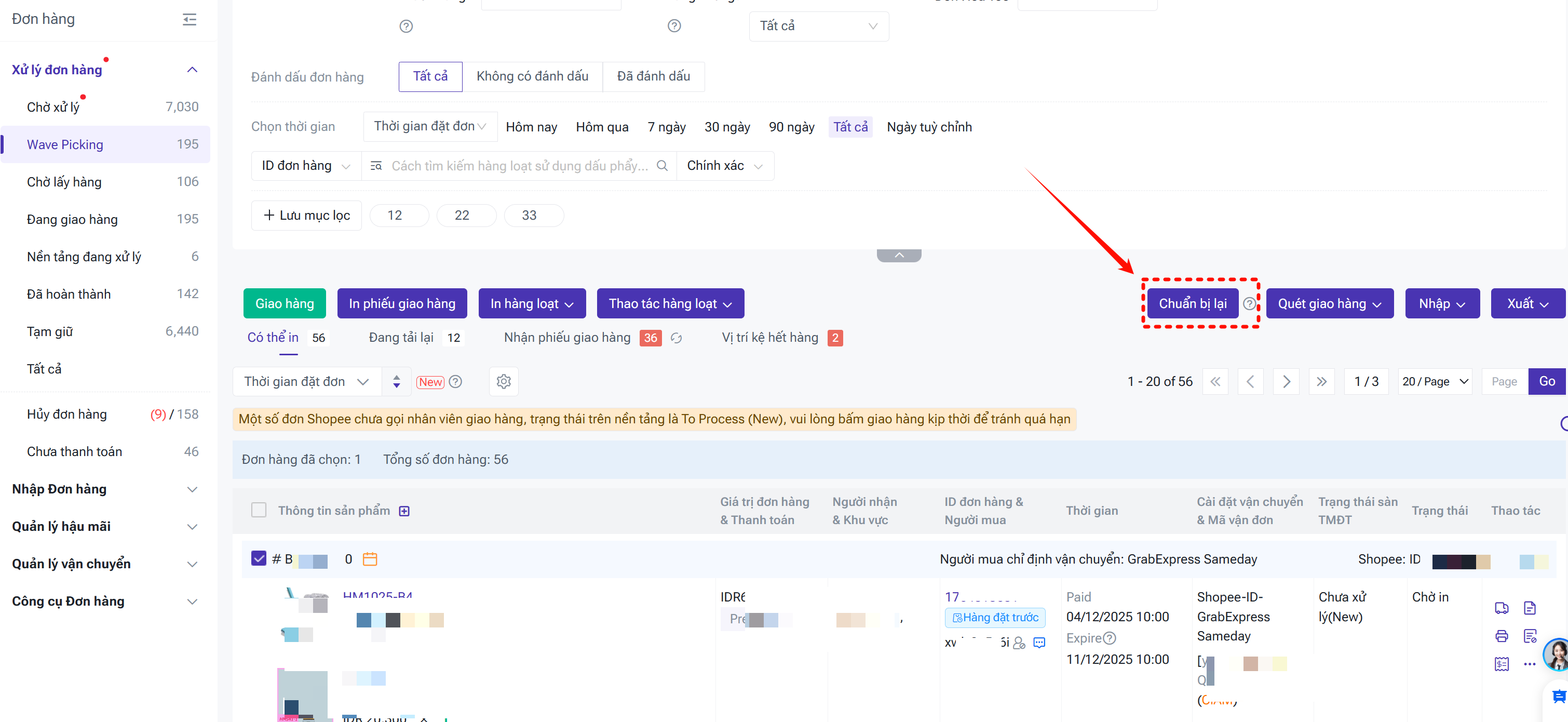Open the order's three-dots more actions menu

[1529, 664]
